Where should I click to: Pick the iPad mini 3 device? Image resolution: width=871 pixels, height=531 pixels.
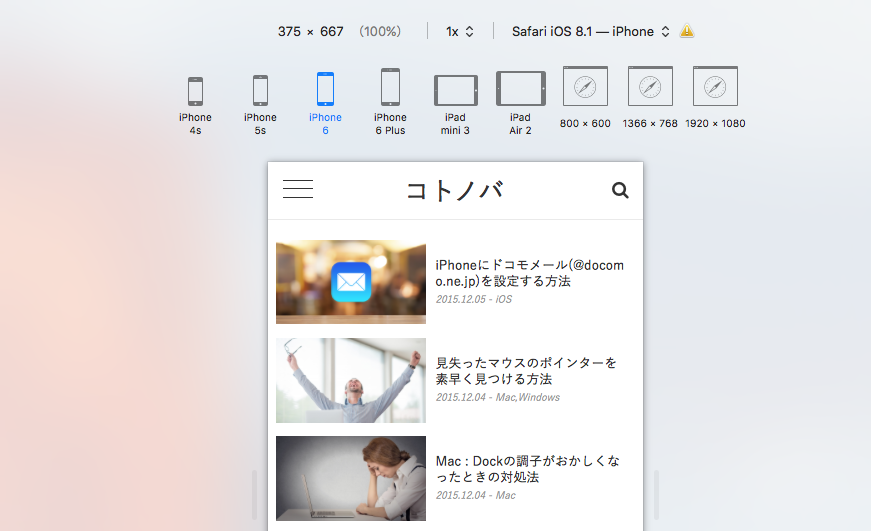pyautogui.click(x=455, y=91)
